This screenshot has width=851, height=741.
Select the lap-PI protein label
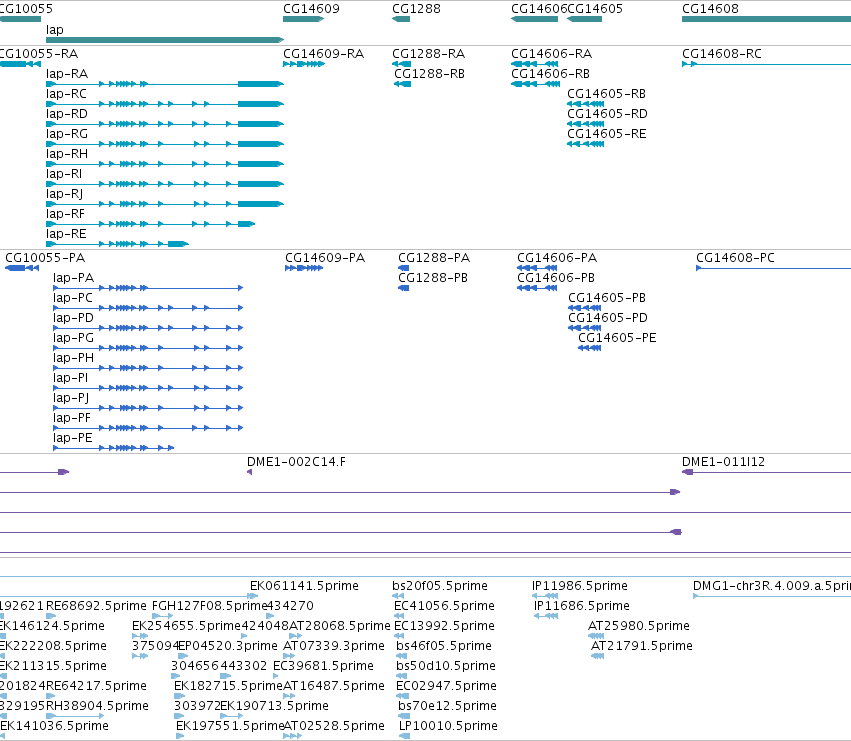coord(71,378)
